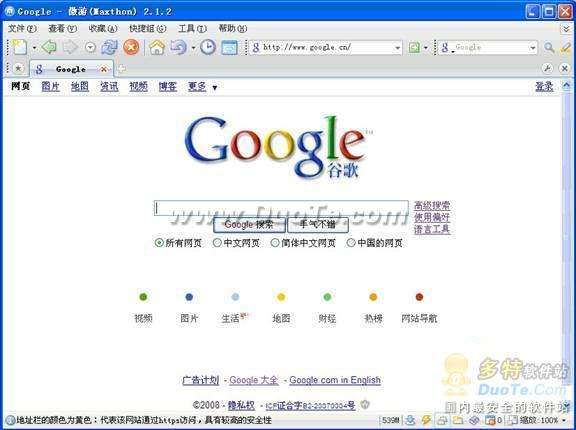This screenshot has height=430, width=576.
Task: Close the Google tab with its red X
Action: click(x=104, y=69)
